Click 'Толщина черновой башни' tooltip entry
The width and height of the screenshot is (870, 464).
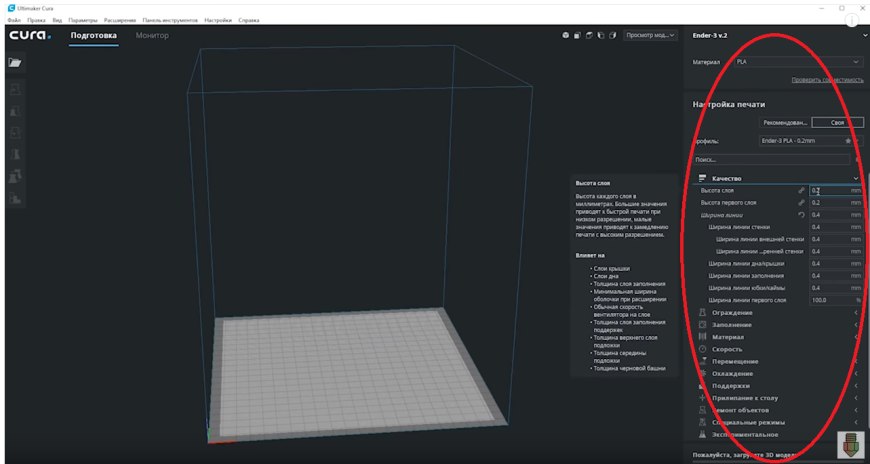[629, 368]
